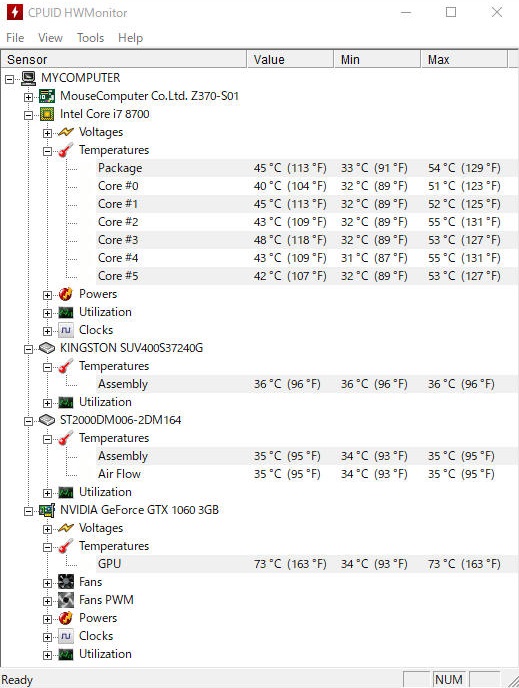This screenshot has width=519, height=688.
Task: Expand the CPU Voltages section
Action: tap(47, 133)
